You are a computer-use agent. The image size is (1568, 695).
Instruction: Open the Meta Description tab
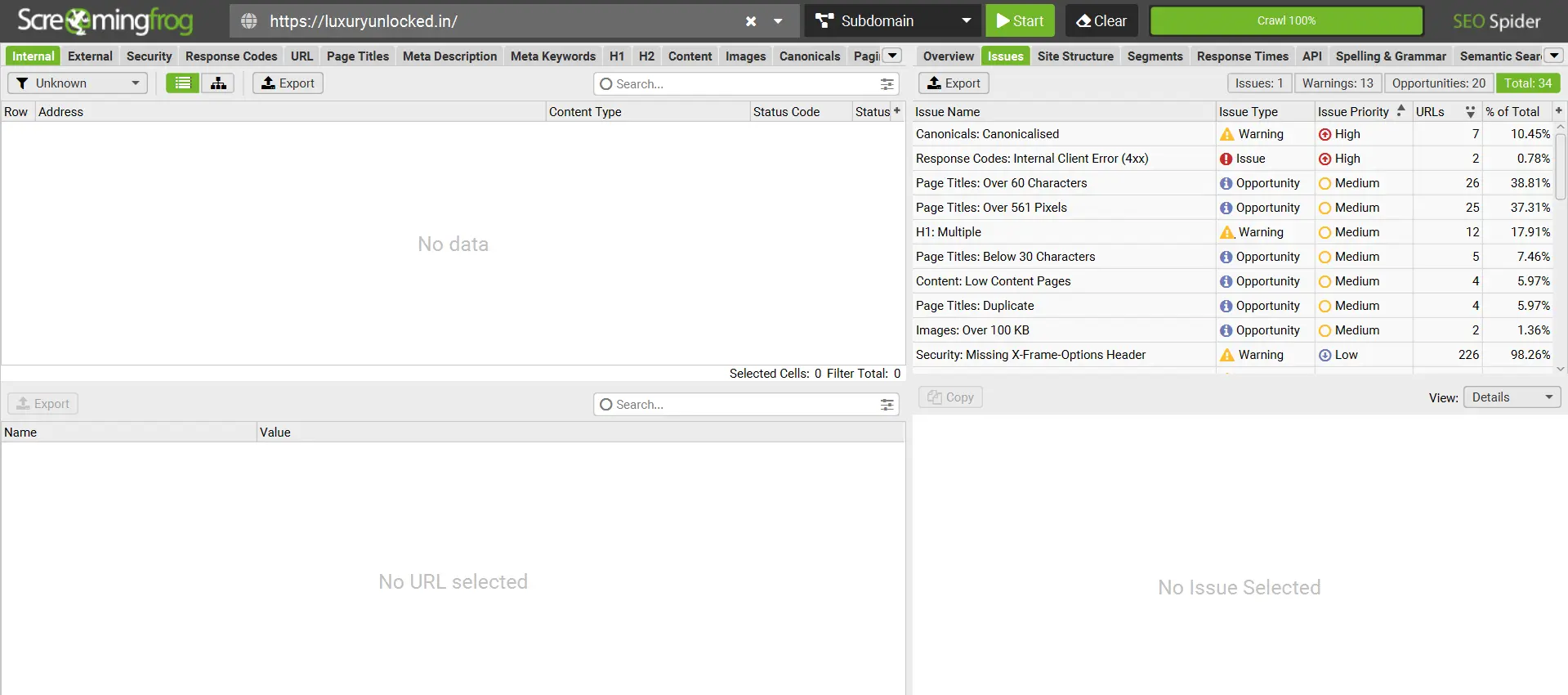pyautogui.click(x=449, y=56)
